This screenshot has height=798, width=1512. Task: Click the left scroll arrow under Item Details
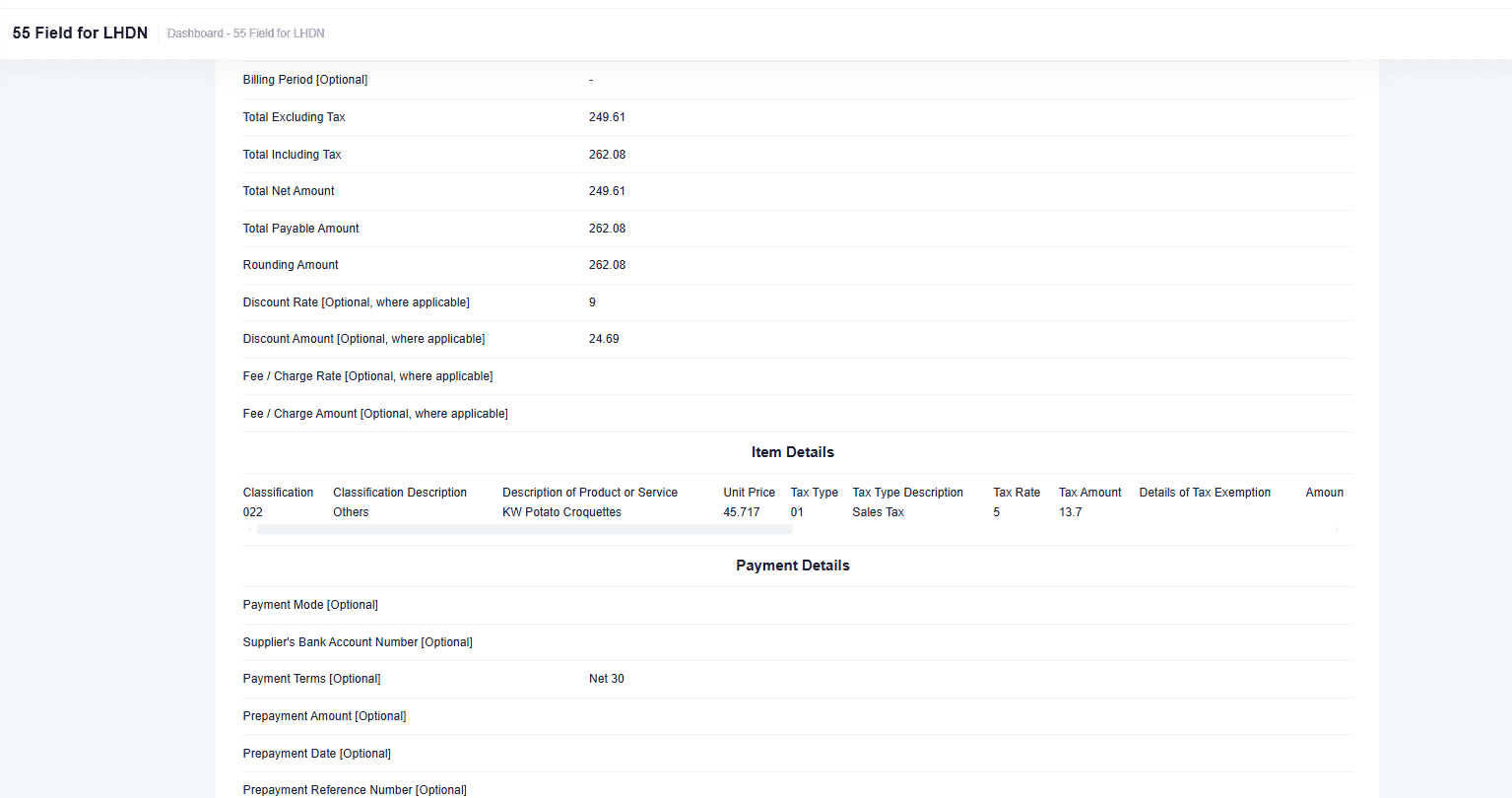pos(248,529)
